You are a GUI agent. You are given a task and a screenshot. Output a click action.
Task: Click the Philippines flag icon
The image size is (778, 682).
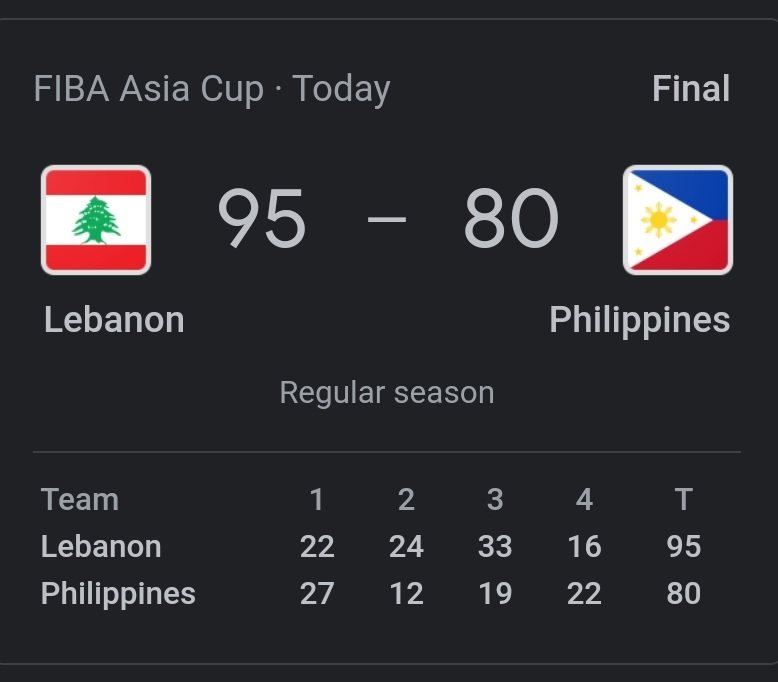[x=678, y=220]
